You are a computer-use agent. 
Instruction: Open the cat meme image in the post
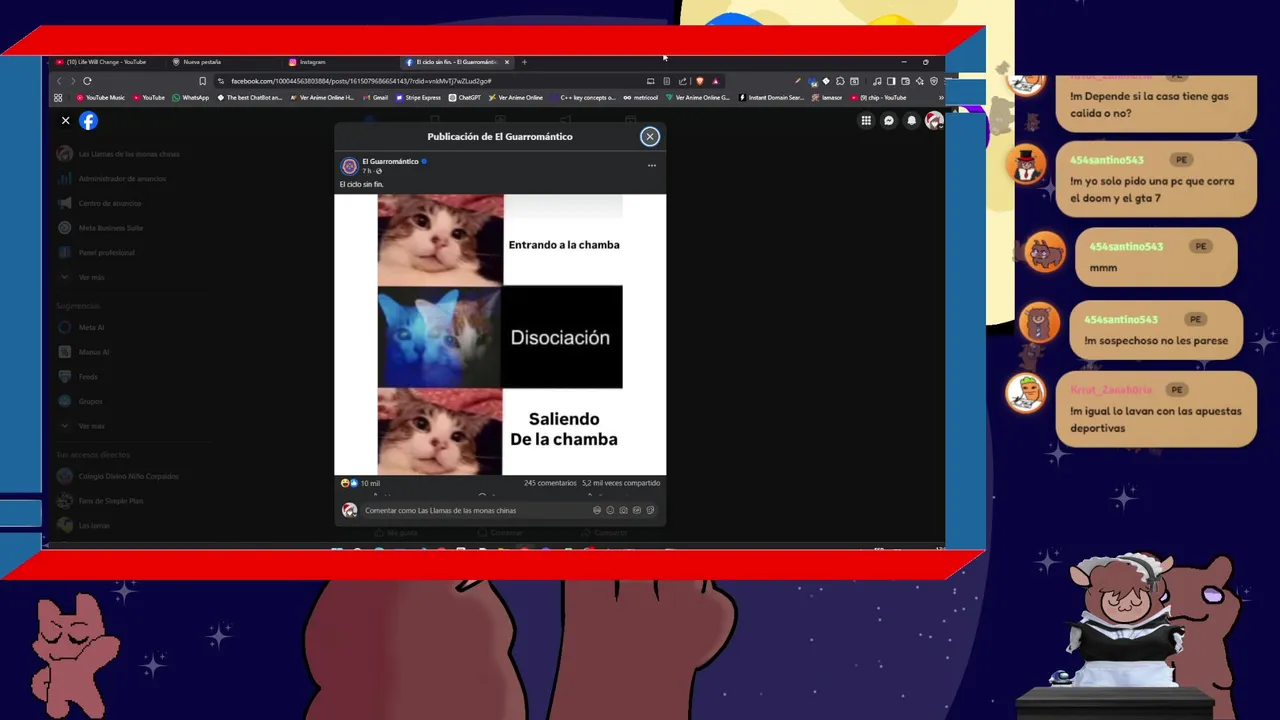click(500, 335)
